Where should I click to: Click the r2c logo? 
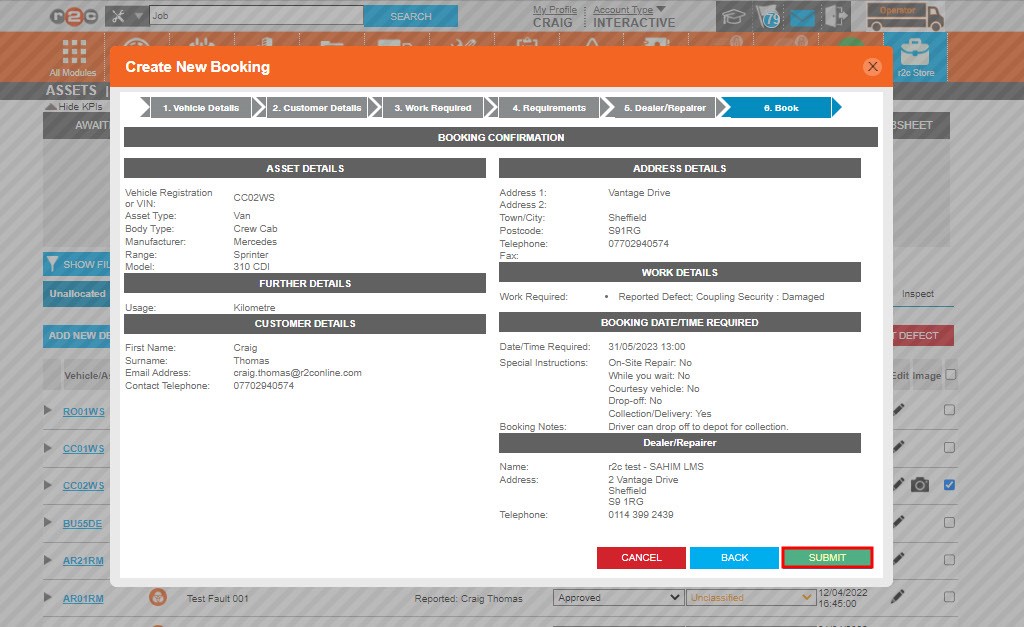coord(50,16)
